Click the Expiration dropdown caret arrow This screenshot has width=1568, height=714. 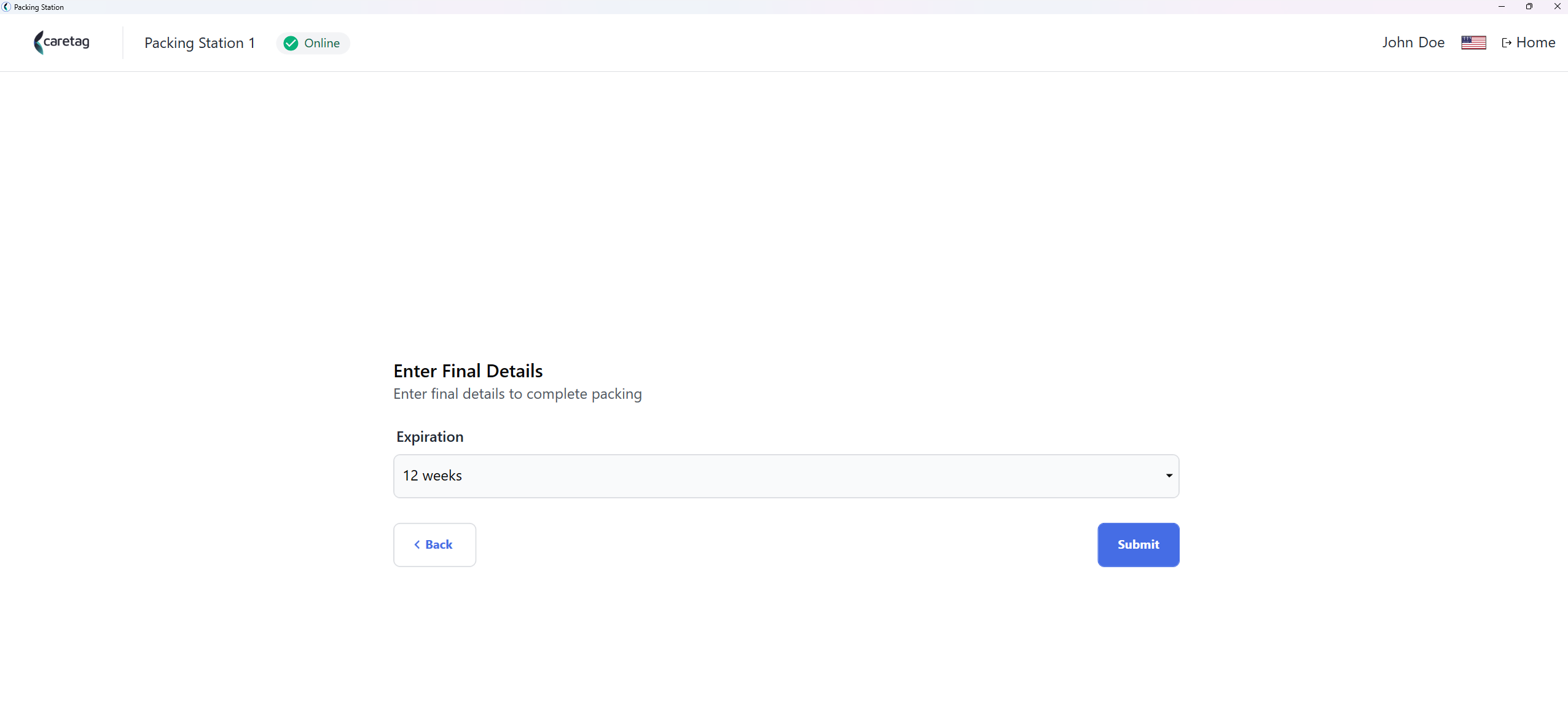(x=1169, y=476)
